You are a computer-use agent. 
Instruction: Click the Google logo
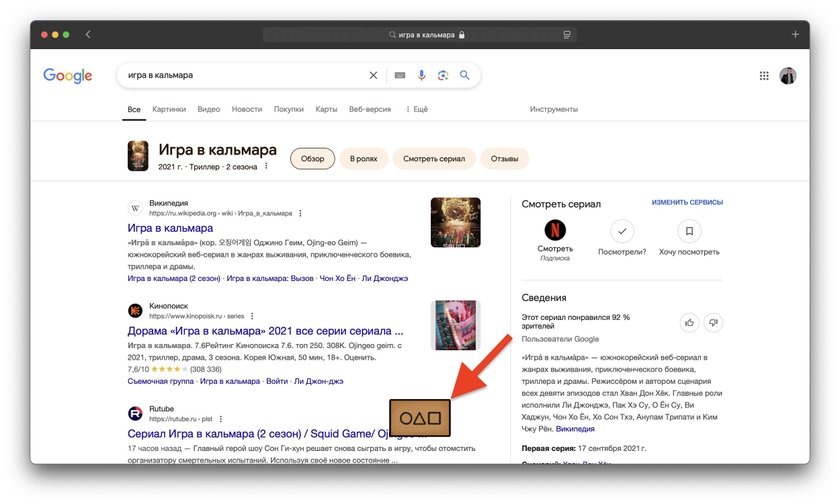68,76
